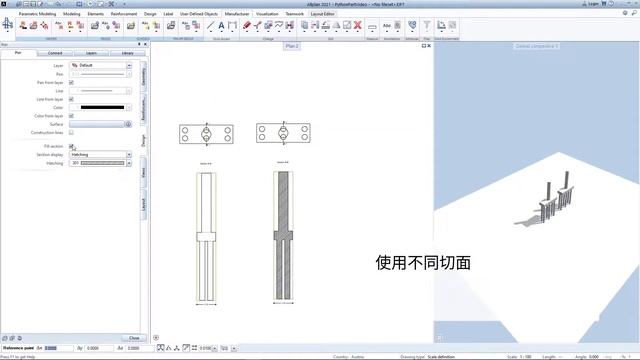Click the maximize icon of Plan viewport
Screen dimensions: 640x360
[x=424, y=46]
